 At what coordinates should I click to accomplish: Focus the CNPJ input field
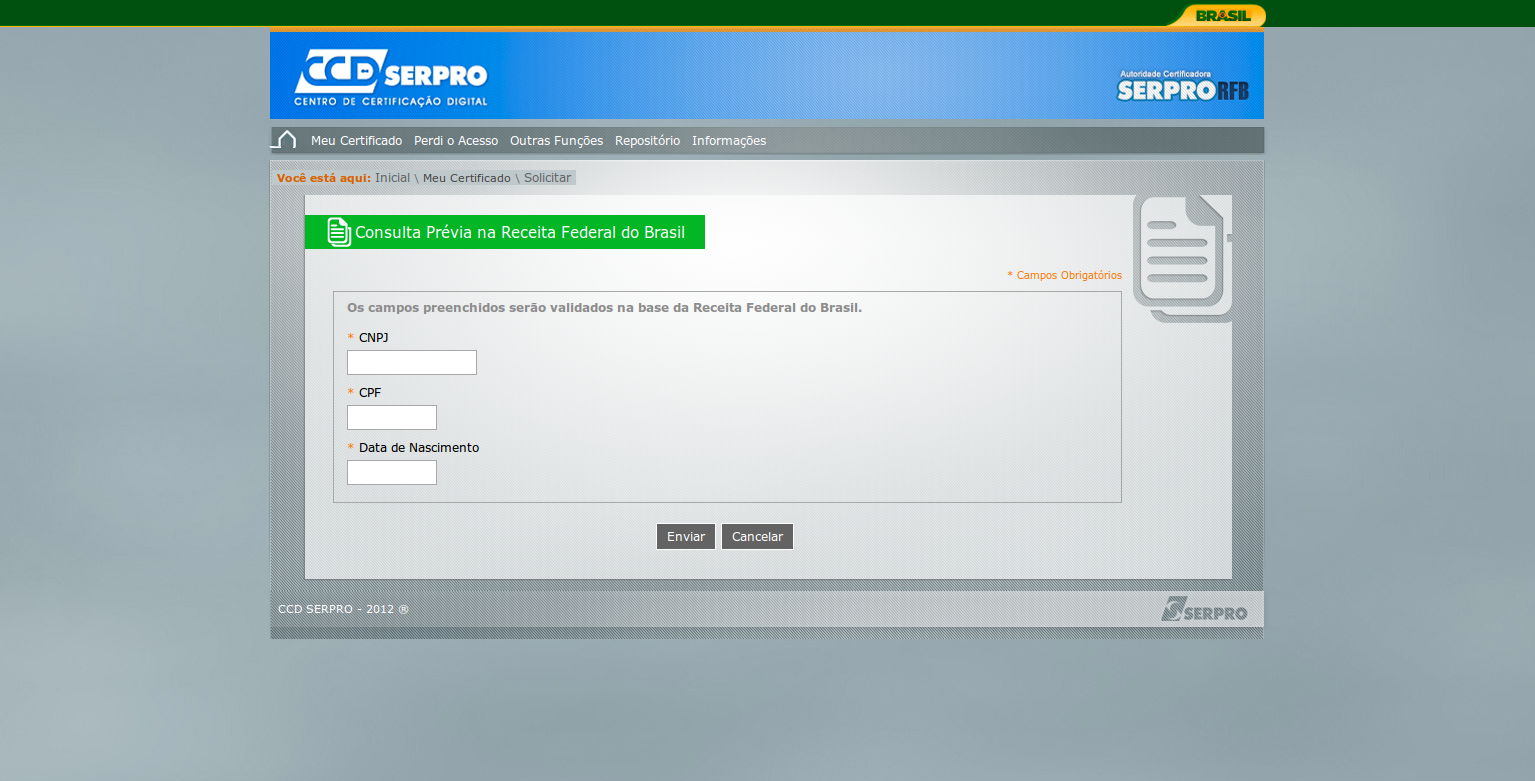412,363
